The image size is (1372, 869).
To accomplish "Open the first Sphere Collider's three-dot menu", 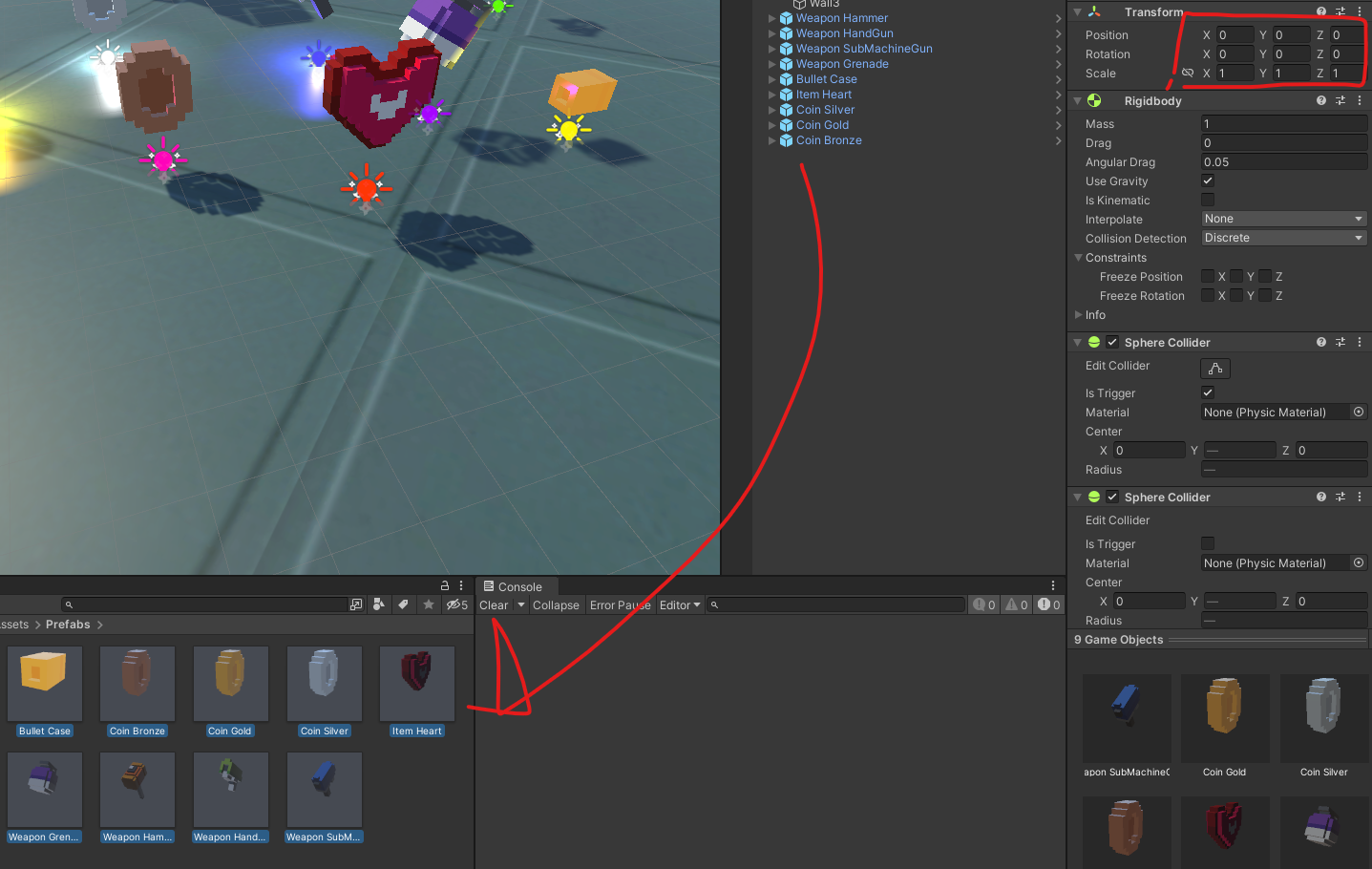I will coord(1360,342).
